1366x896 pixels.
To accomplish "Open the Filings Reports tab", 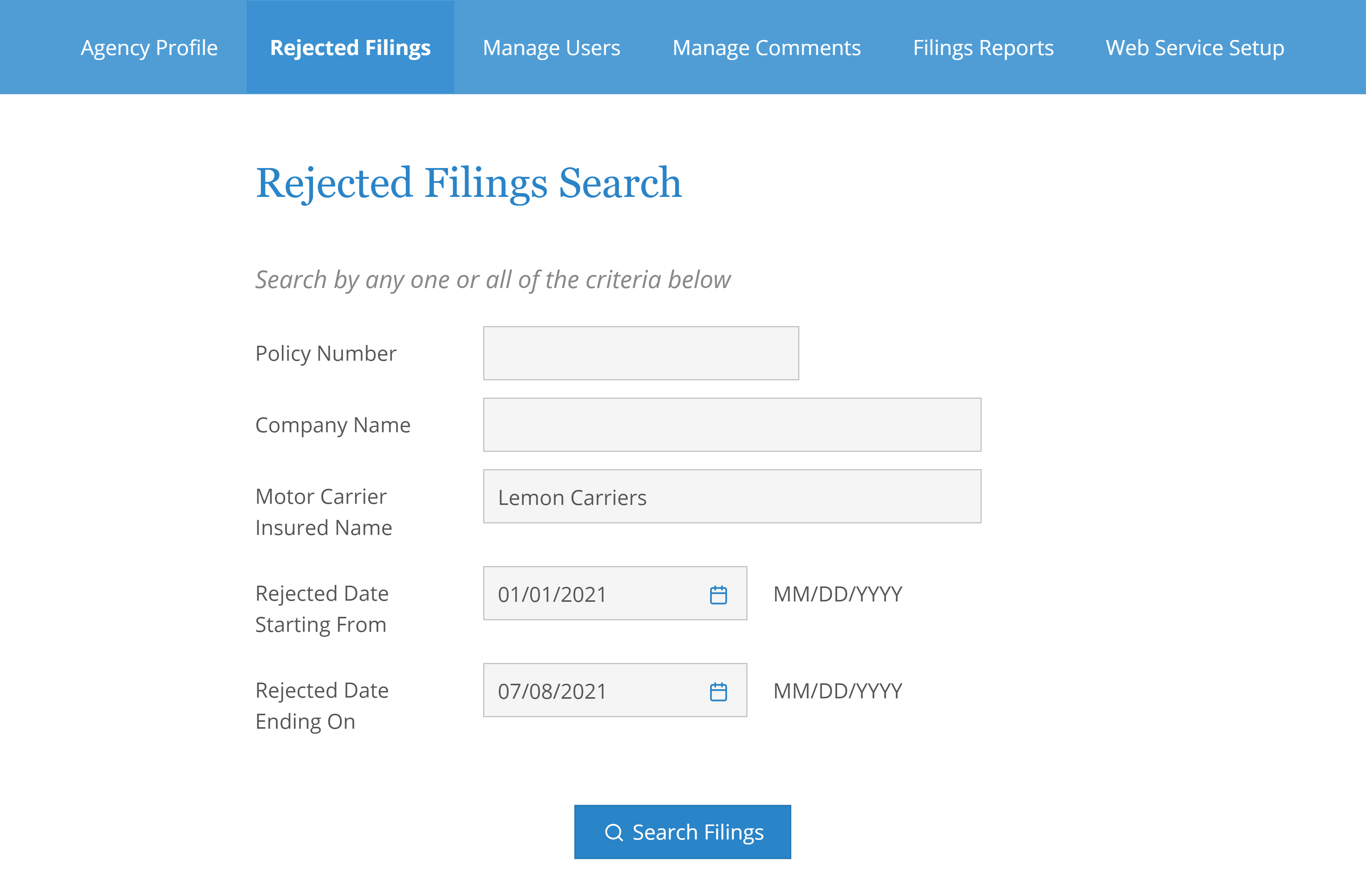I will (x=983, y=48).
